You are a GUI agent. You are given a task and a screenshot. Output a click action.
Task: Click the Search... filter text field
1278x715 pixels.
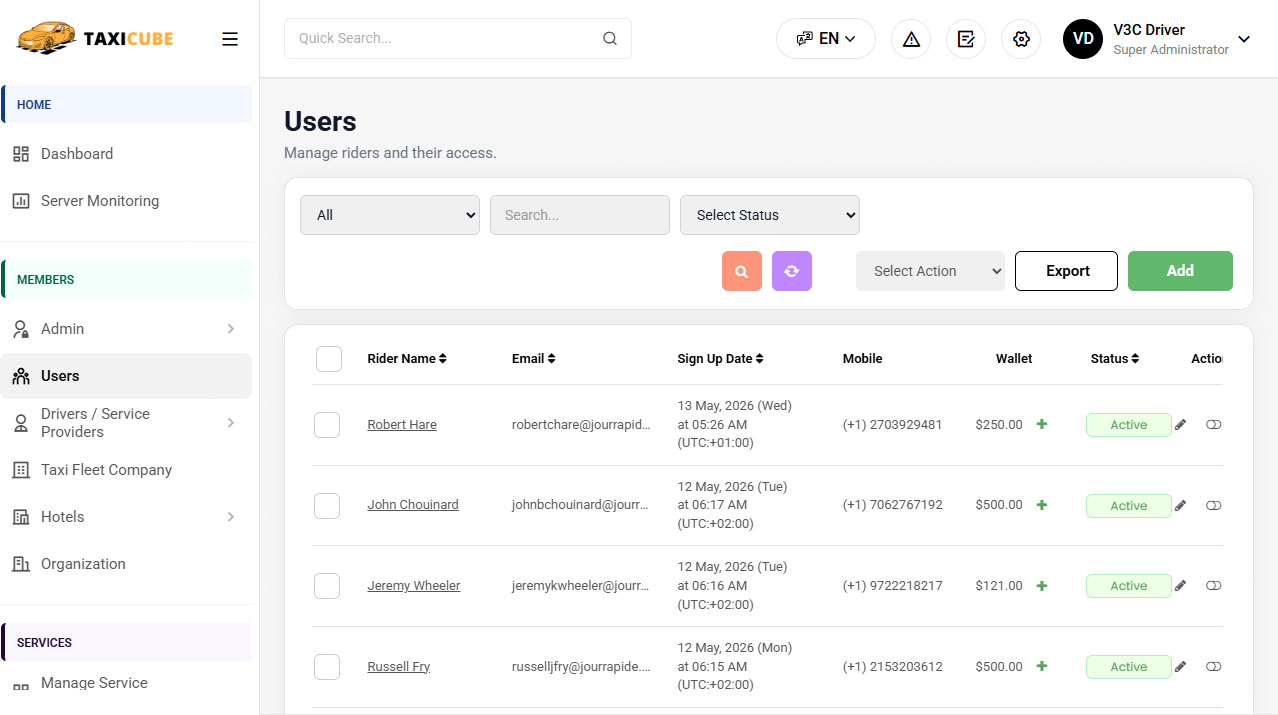click(x=580, y=215)
